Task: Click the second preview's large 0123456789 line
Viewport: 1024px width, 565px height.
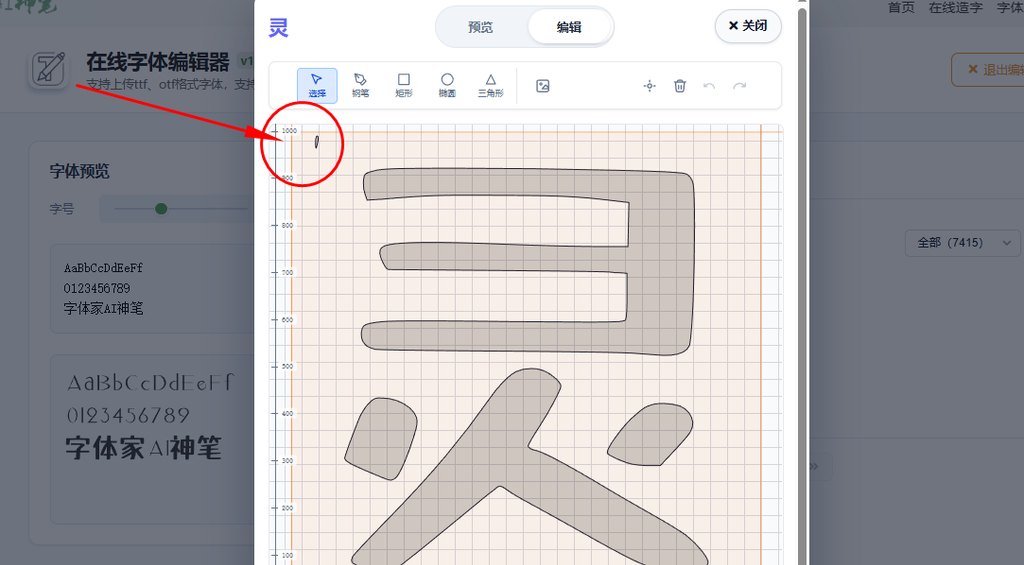Action: coord(128,415)
